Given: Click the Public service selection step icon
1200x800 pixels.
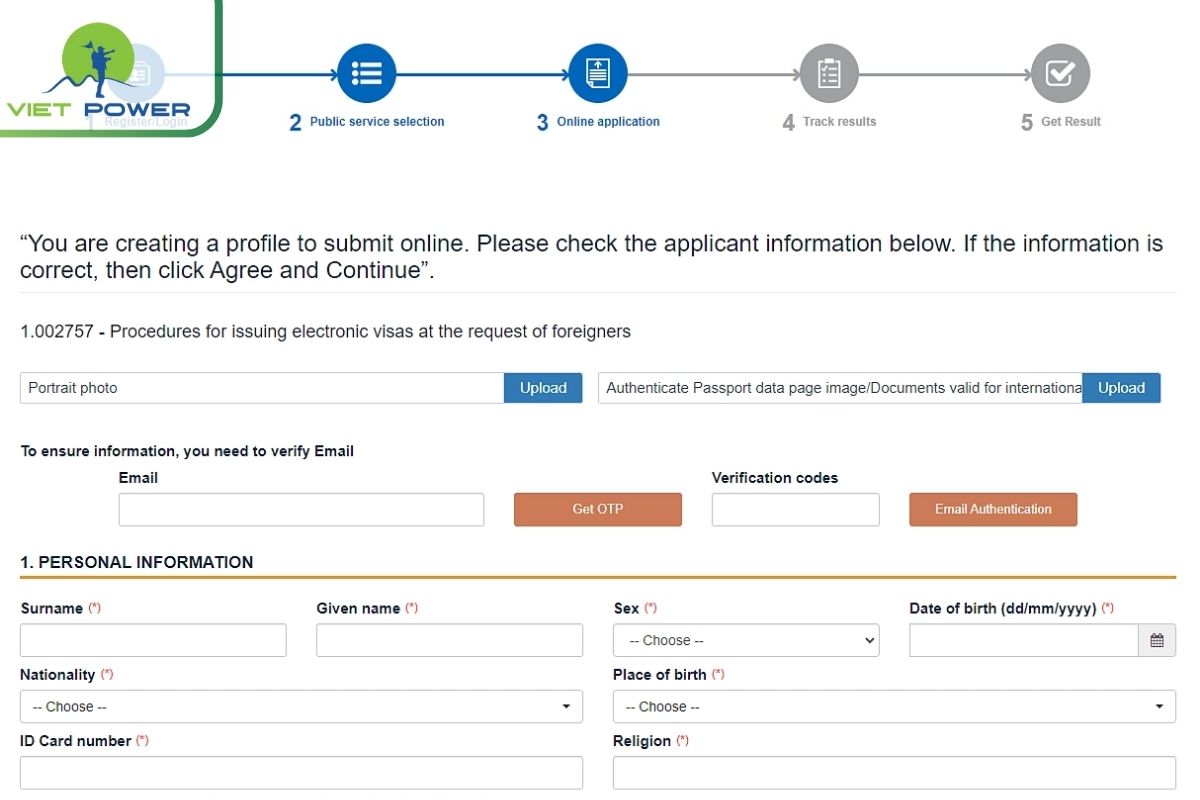Looking at the screenshot, I should (365, 72).
